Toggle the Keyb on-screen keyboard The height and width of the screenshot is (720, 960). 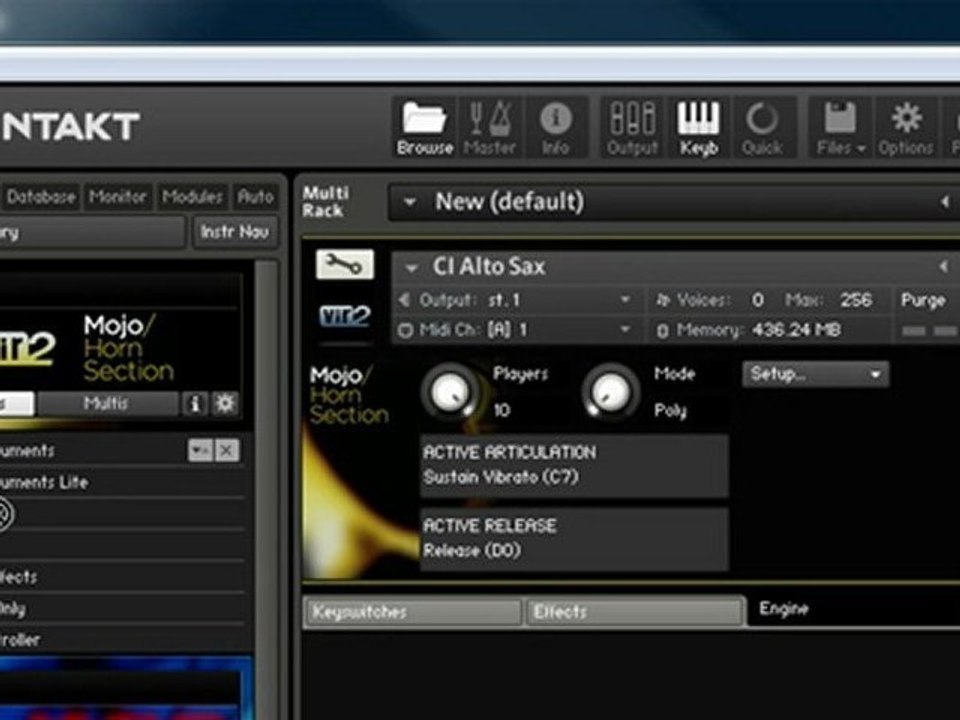[698, 127]
